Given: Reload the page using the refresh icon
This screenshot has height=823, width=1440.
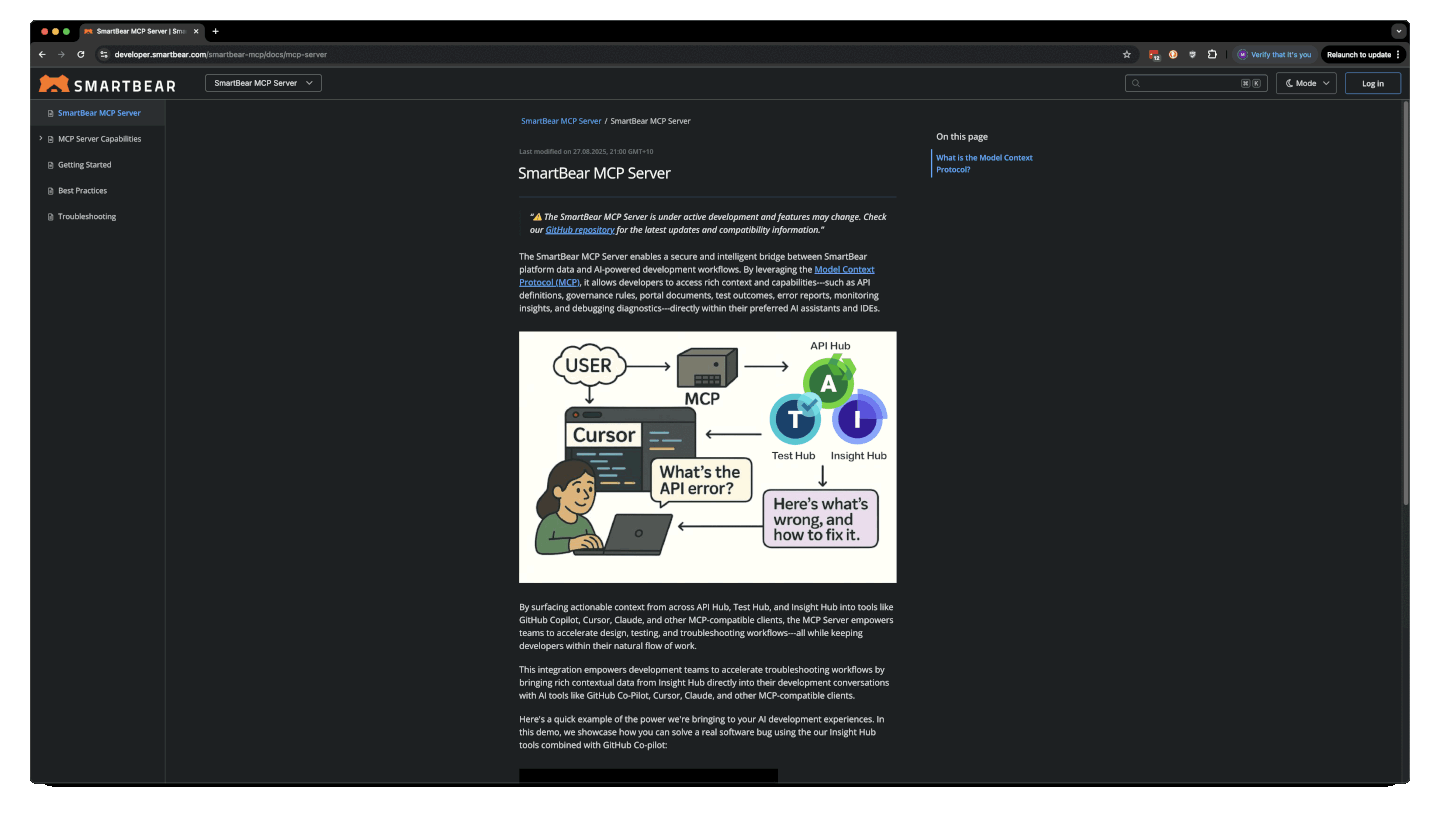Looking at the screenshot, I should [x=81, y=55].
